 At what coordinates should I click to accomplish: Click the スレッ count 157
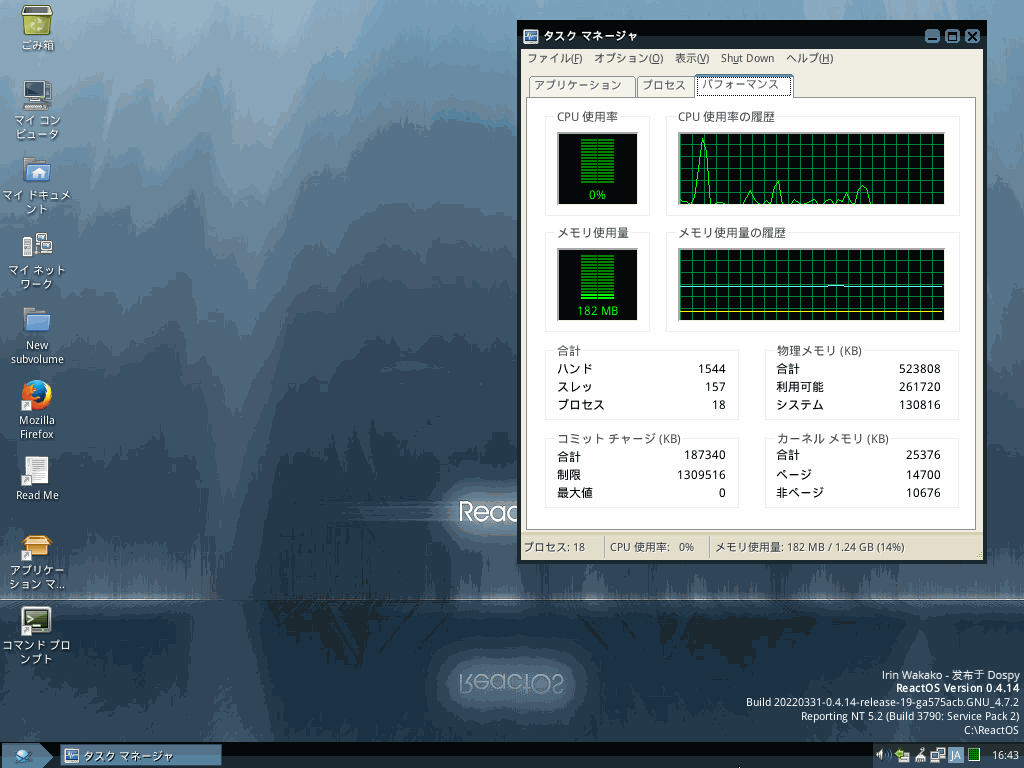[x=715, y=387]
